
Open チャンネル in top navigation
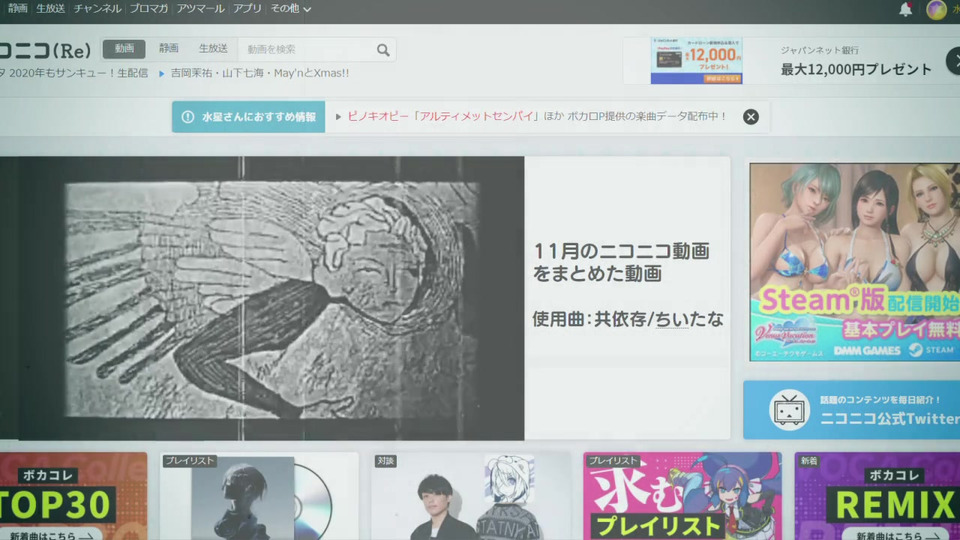click(x=97, y=9)
